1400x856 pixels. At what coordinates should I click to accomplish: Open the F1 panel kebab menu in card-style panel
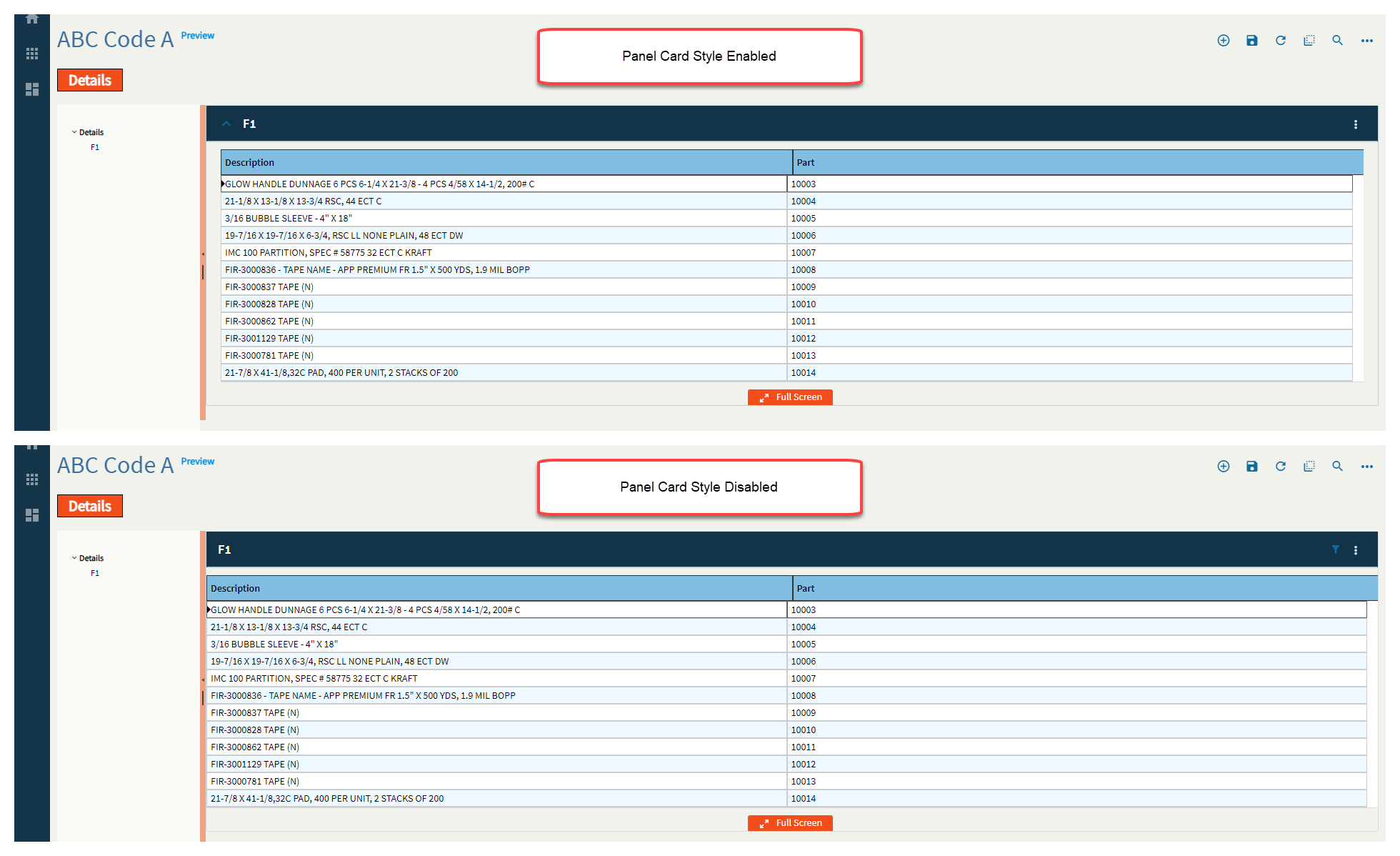[1356, 124]
